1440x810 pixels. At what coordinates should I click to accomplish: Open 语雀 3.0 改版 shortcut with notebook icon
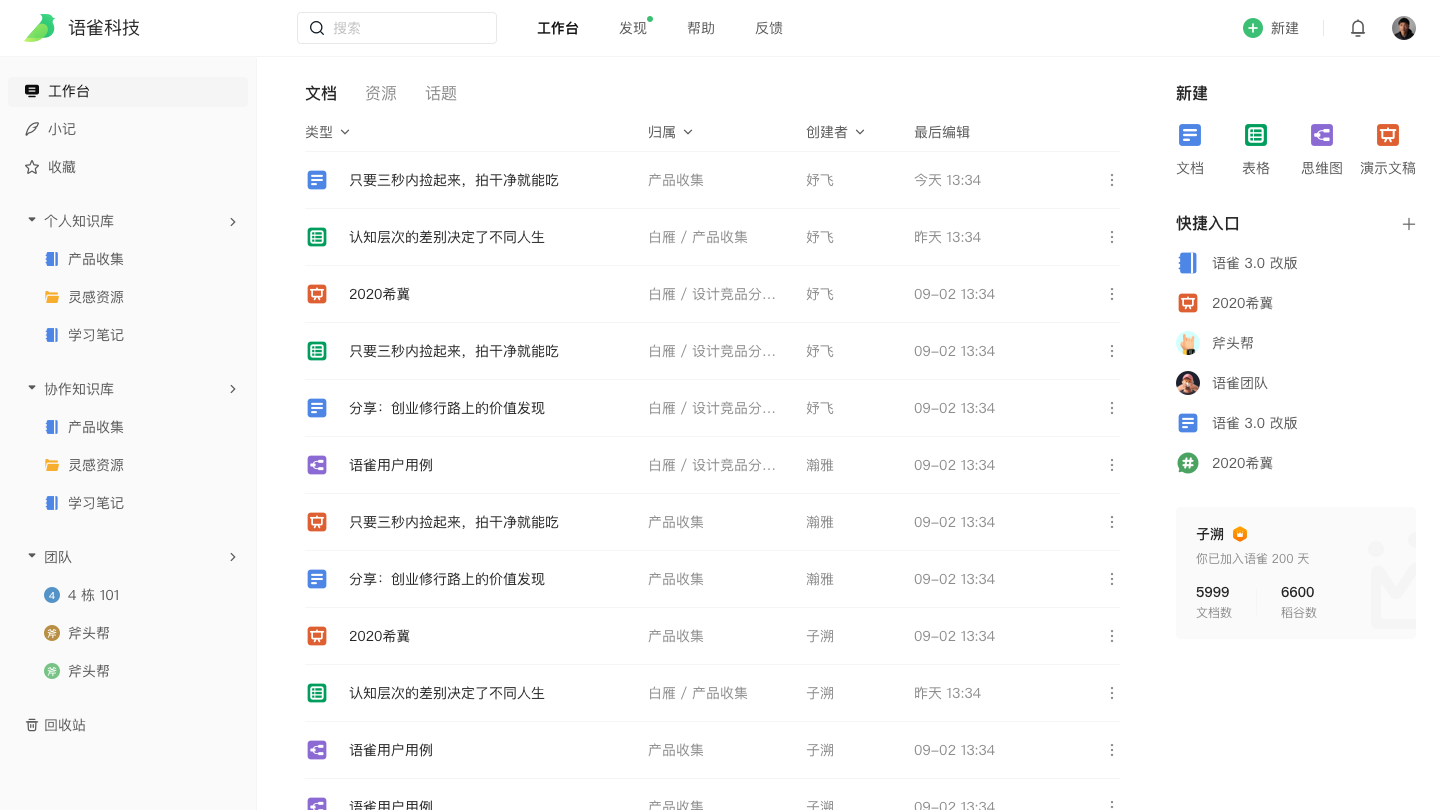[x=1237, y=263]
